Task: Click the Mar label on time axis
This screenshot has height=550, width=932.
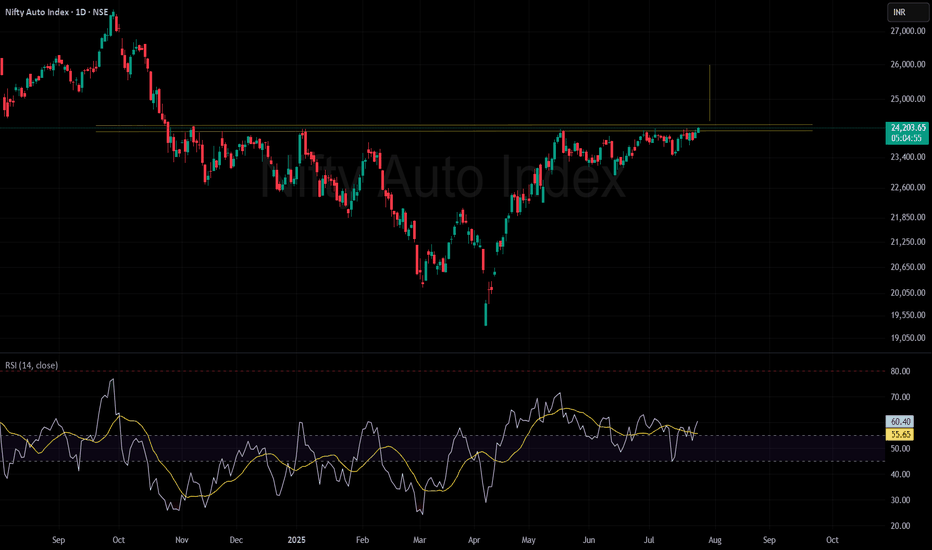Action: (420, 540)
